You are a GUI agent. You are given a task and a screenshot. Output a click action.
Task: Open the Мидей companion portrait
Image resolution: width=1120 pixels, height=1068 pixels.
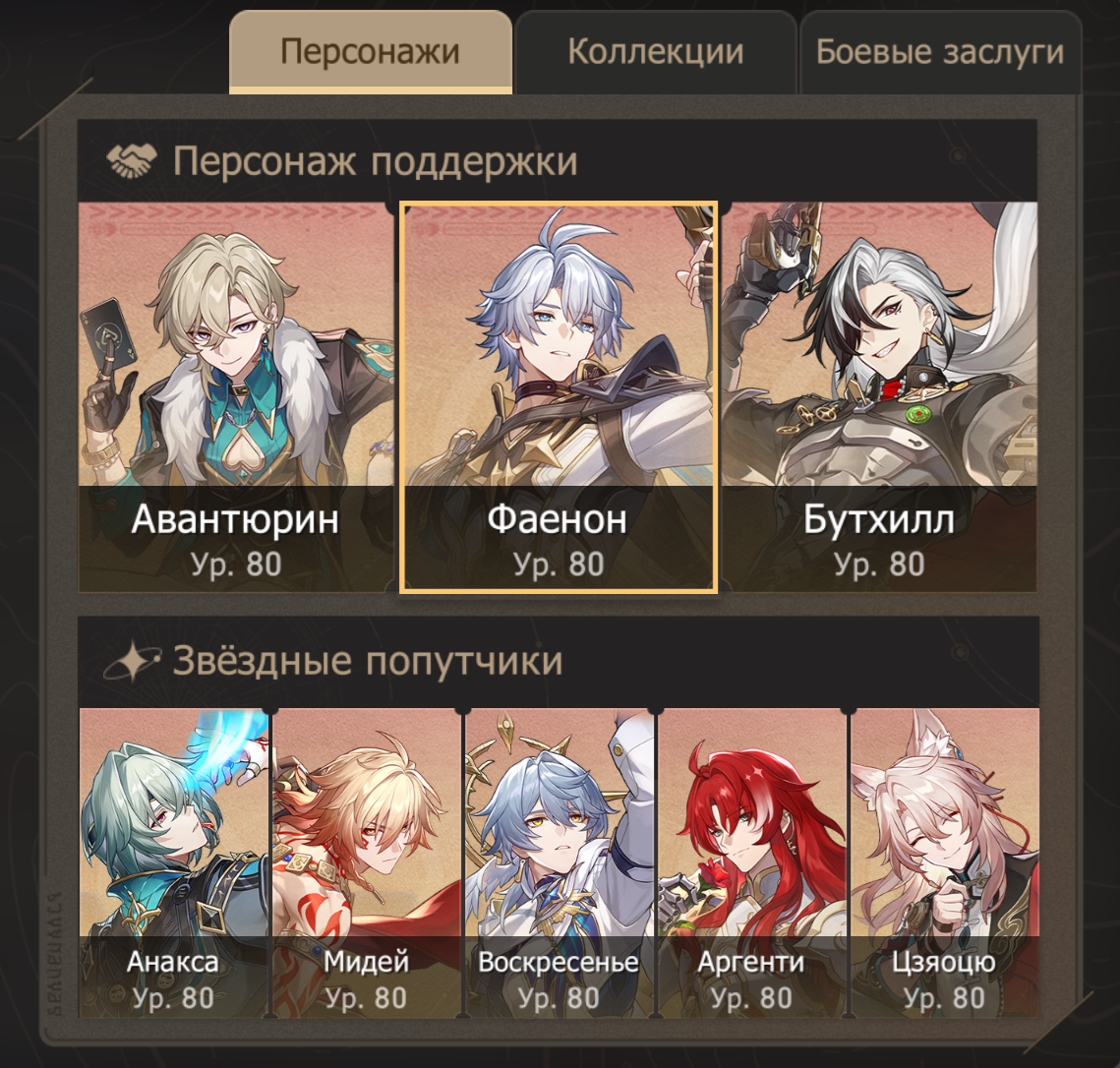pos(367,862)
